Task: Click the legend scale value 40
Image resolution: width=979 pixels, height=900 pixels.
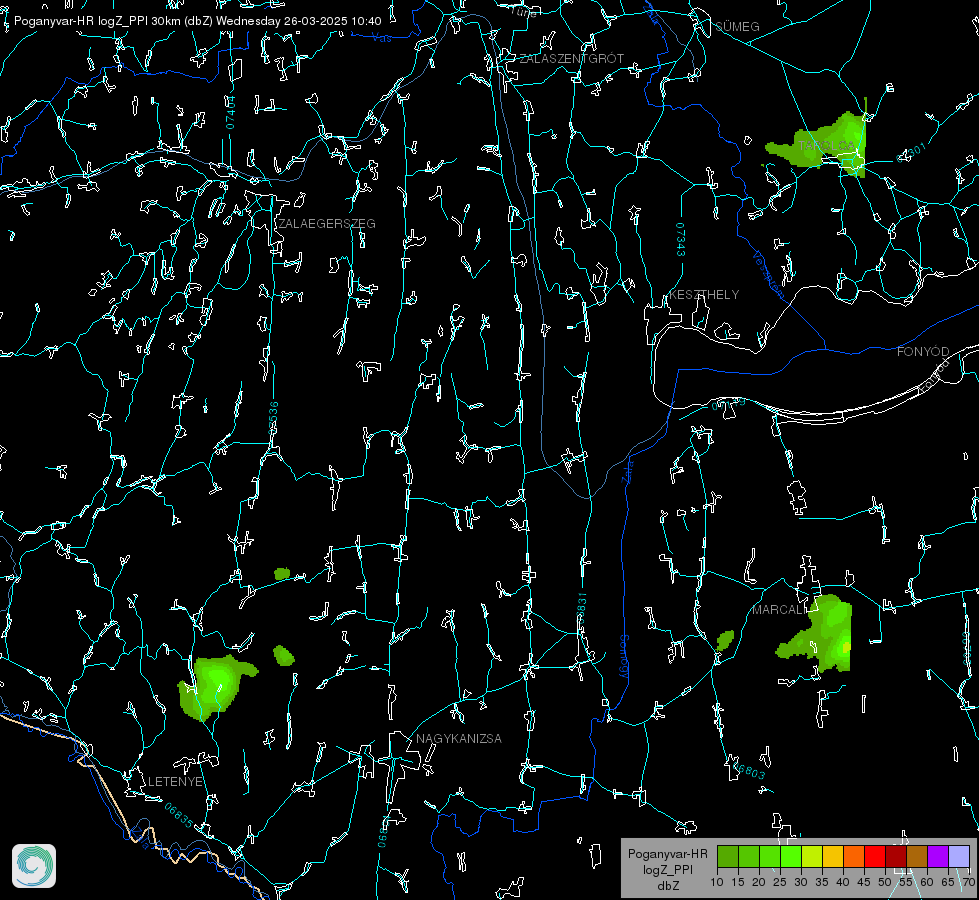Action: [843, 882]
